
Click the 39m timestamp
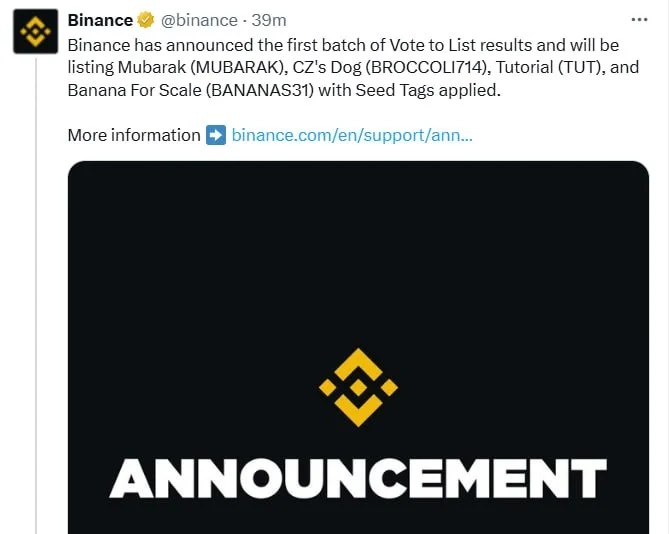tap(269, 20)
